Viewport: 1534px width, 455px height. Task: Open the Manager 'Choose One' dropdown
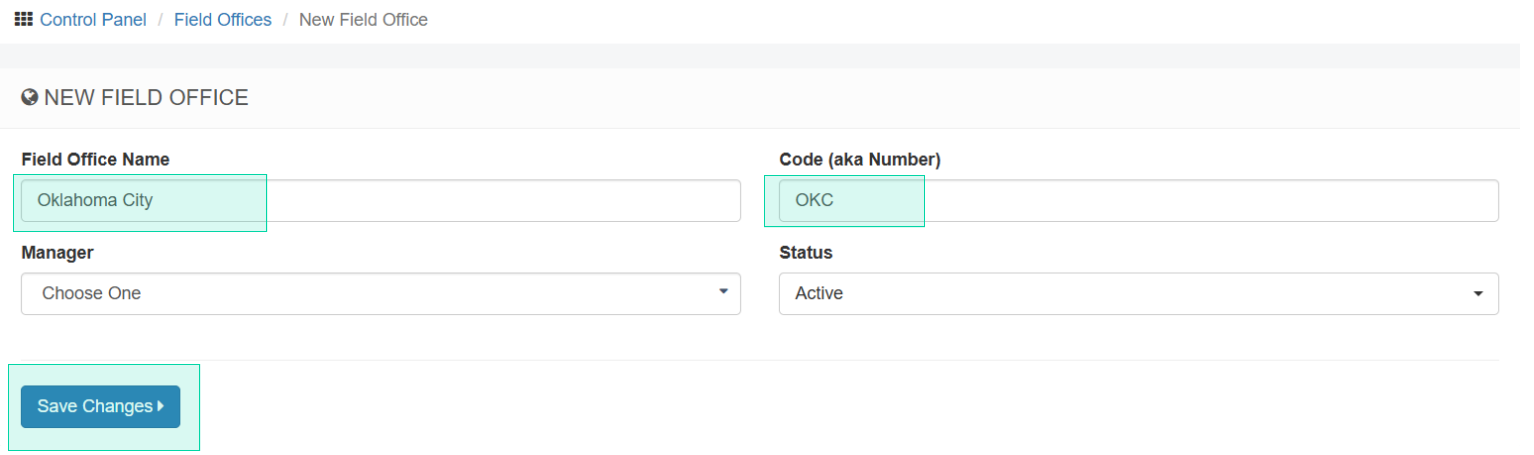click(x=381, y=294)
